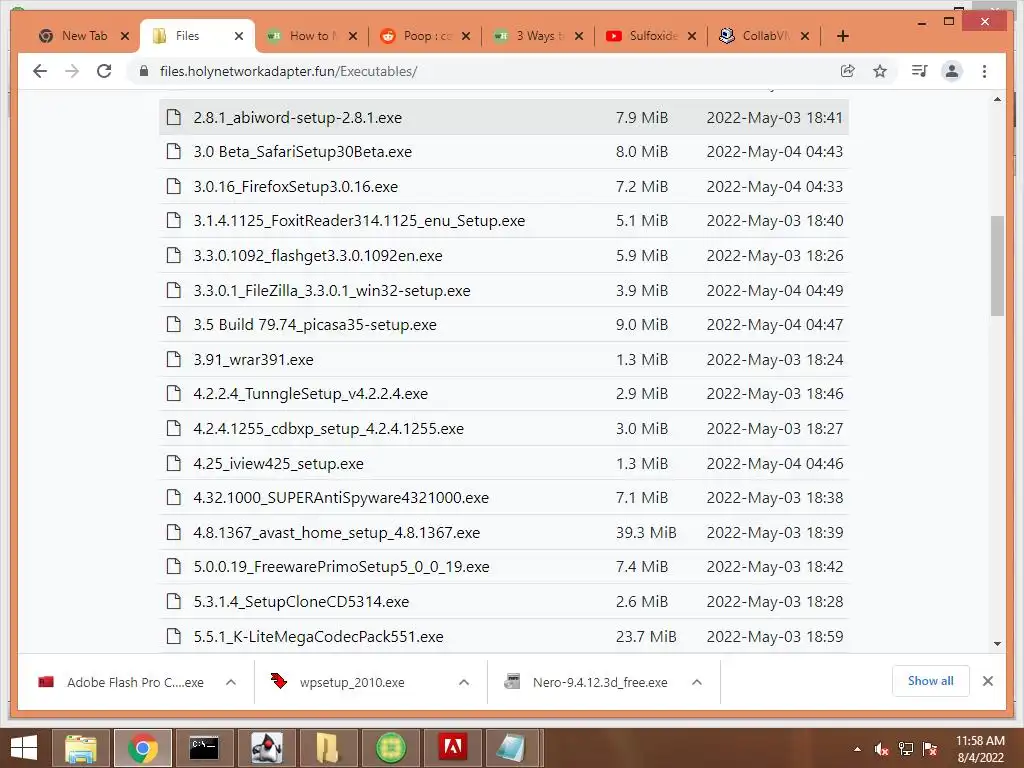Image resolution: width=1024 pixels, height=768 pixels.
Task: Click Show all downloads button
Action: click(x=931, y=681)
